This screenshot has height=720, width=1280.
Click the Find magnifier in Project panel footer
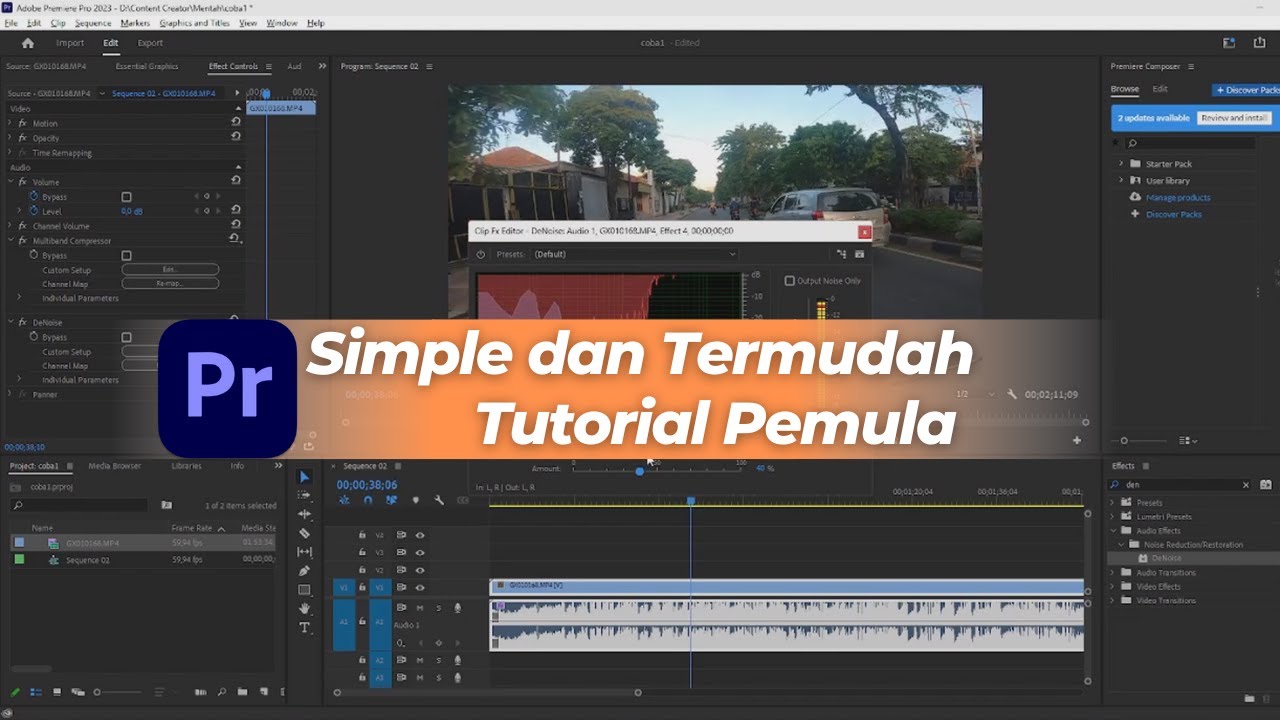click(x=221, y=692)
